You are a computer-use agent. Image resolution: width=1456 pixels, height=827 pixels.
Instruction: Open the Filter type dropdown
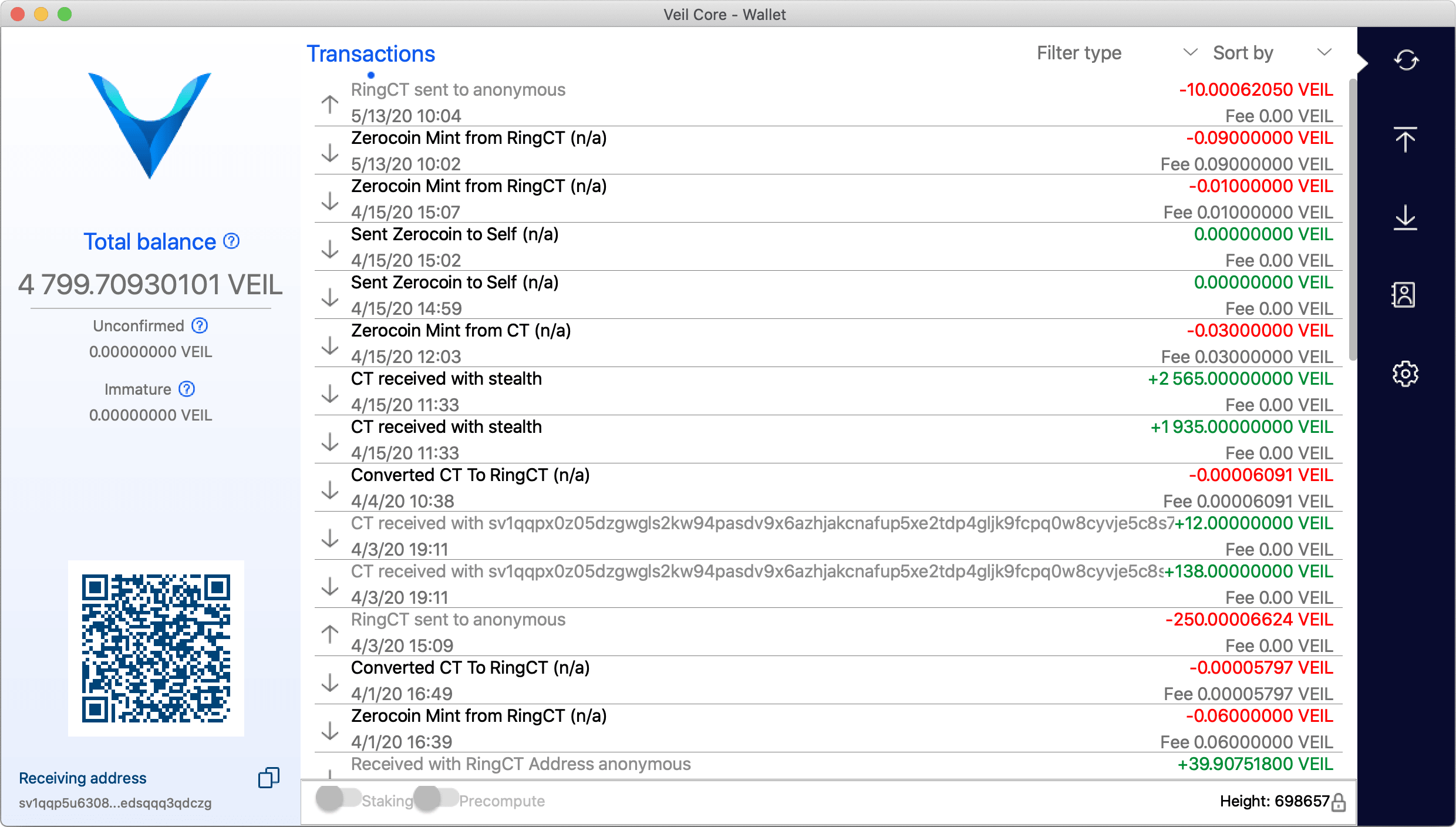click(x=1117, y=53)
